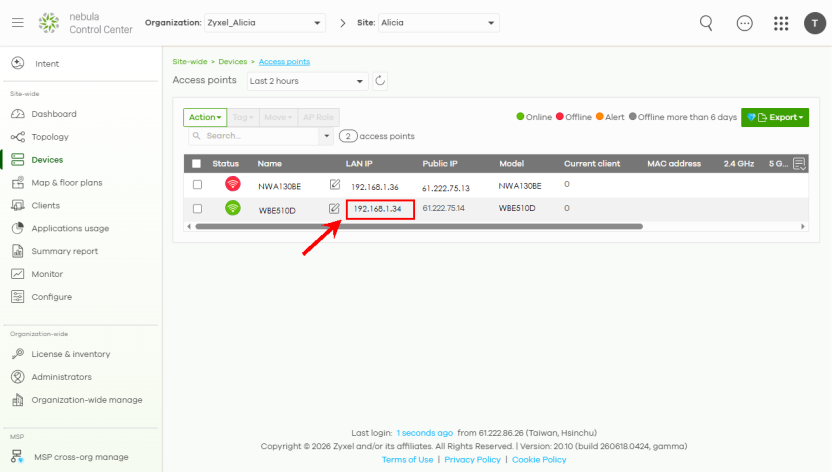Open Monitor menu item
Viewport: 832px width, 472px height.
tap(47, 274)
